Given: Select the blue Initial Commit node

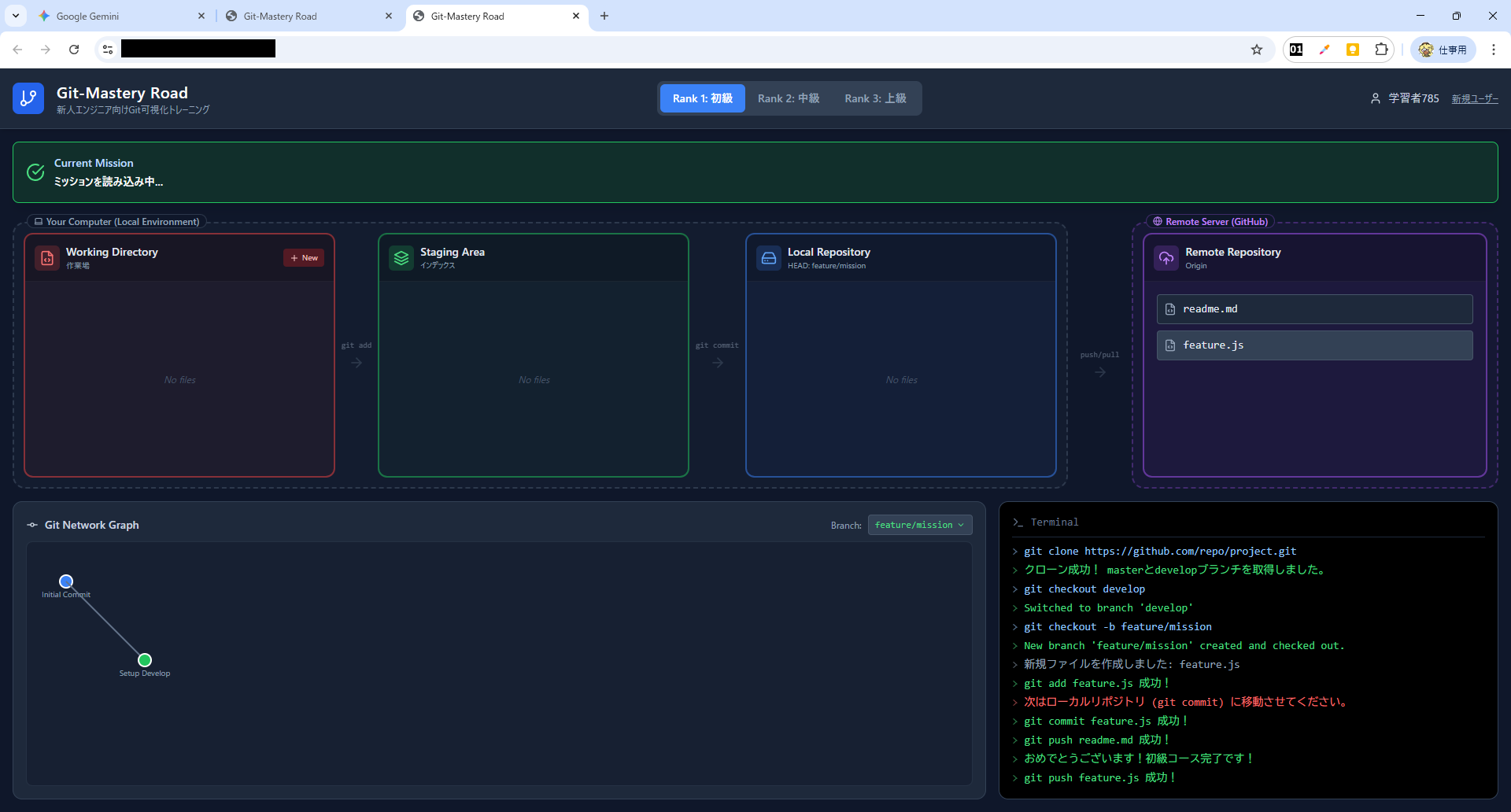Looking at the screenshot, I should 66,581.
